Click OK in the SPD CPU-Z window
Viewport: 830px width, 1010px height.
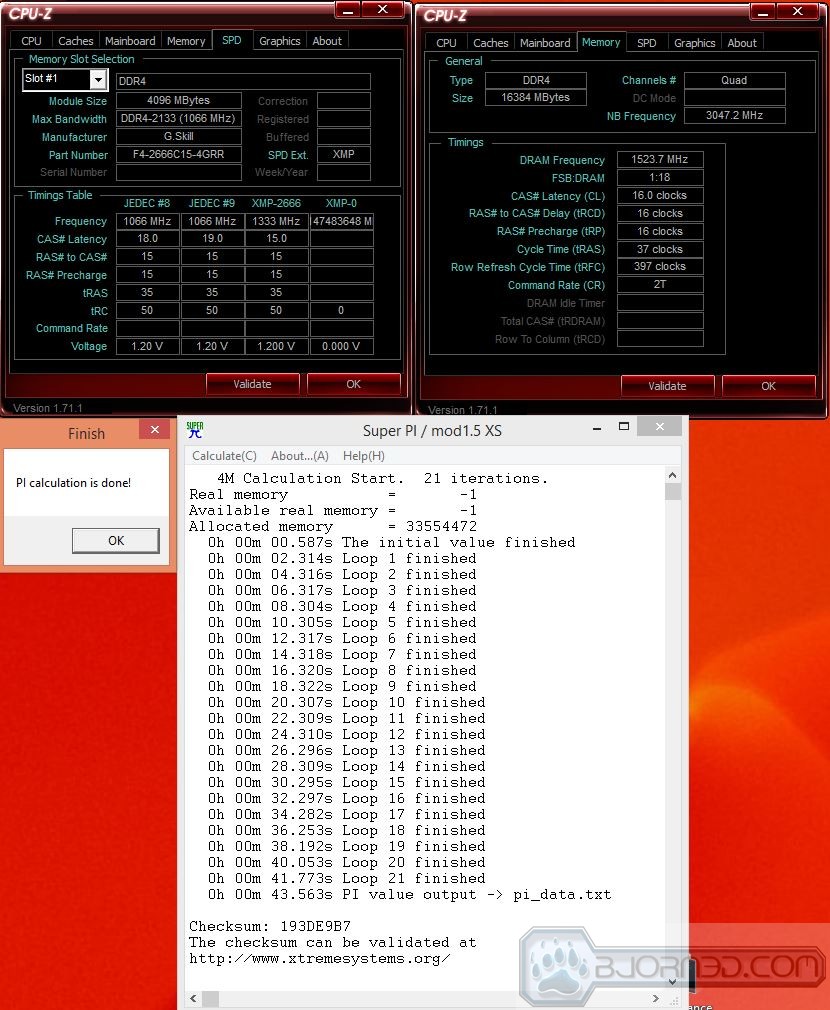(354, 384)
